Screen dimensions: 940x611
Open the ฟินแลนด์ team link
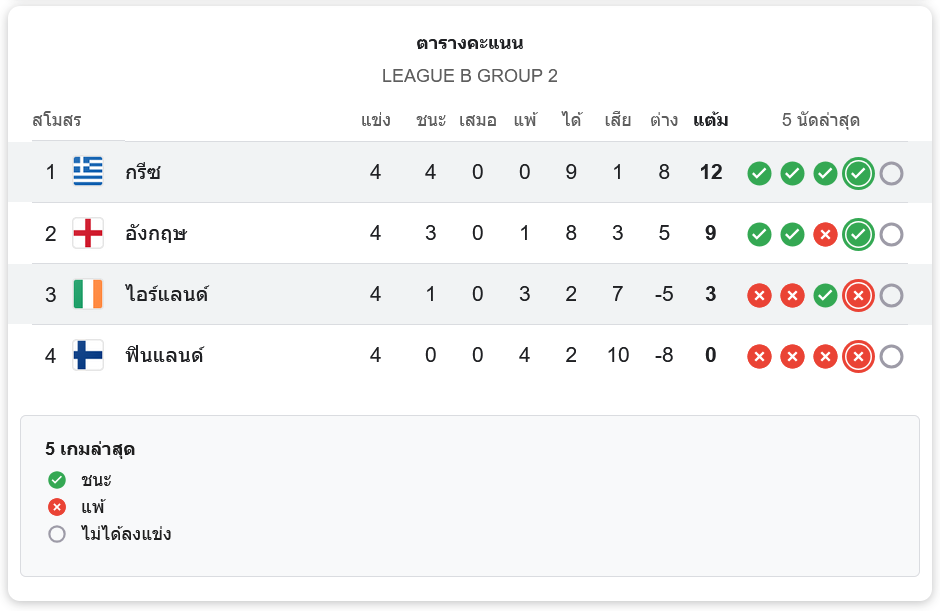click(164, 355)
